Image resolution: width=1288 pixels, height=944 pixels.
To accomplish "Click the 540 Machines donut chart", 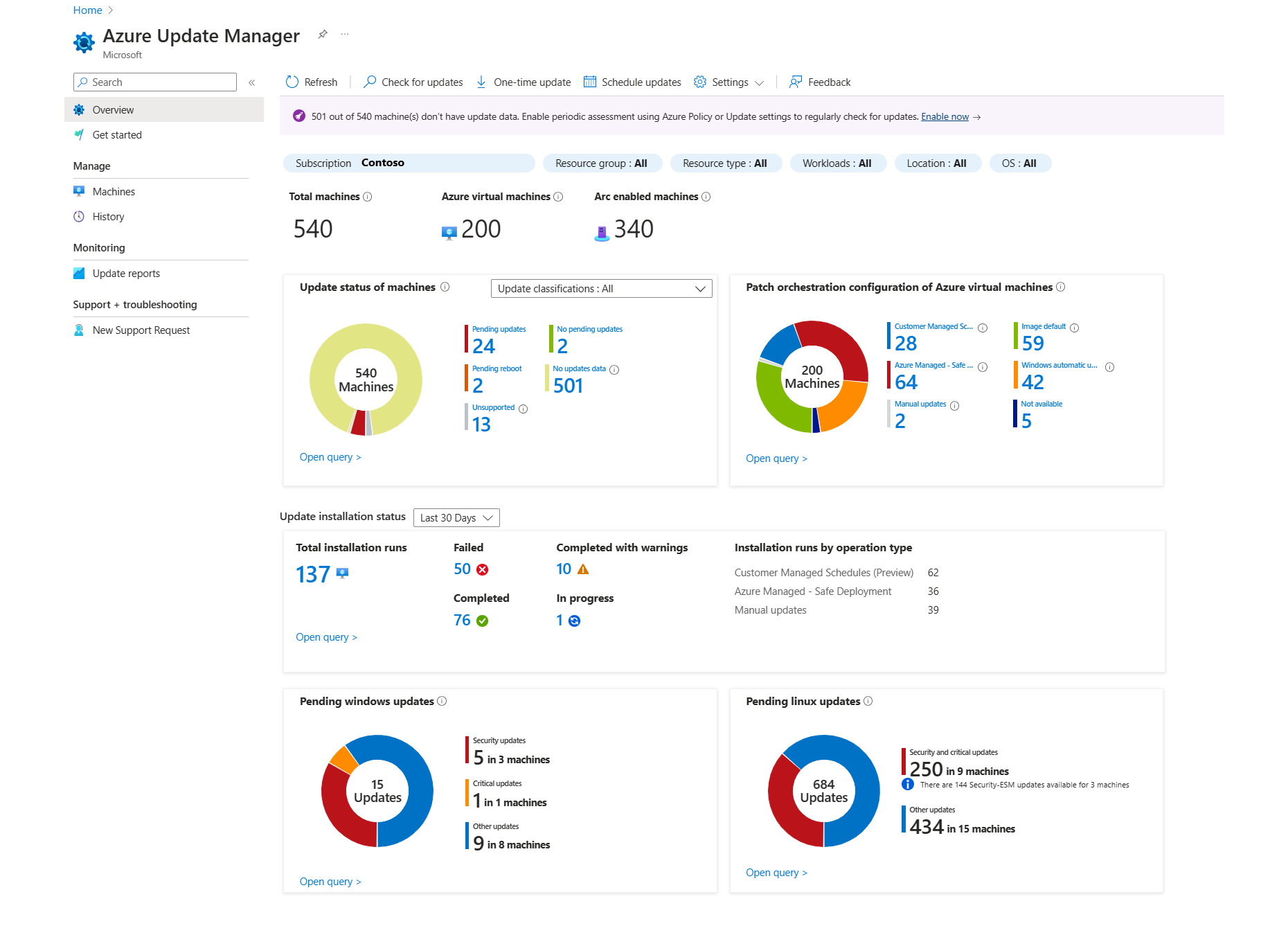I will (366, 380).
